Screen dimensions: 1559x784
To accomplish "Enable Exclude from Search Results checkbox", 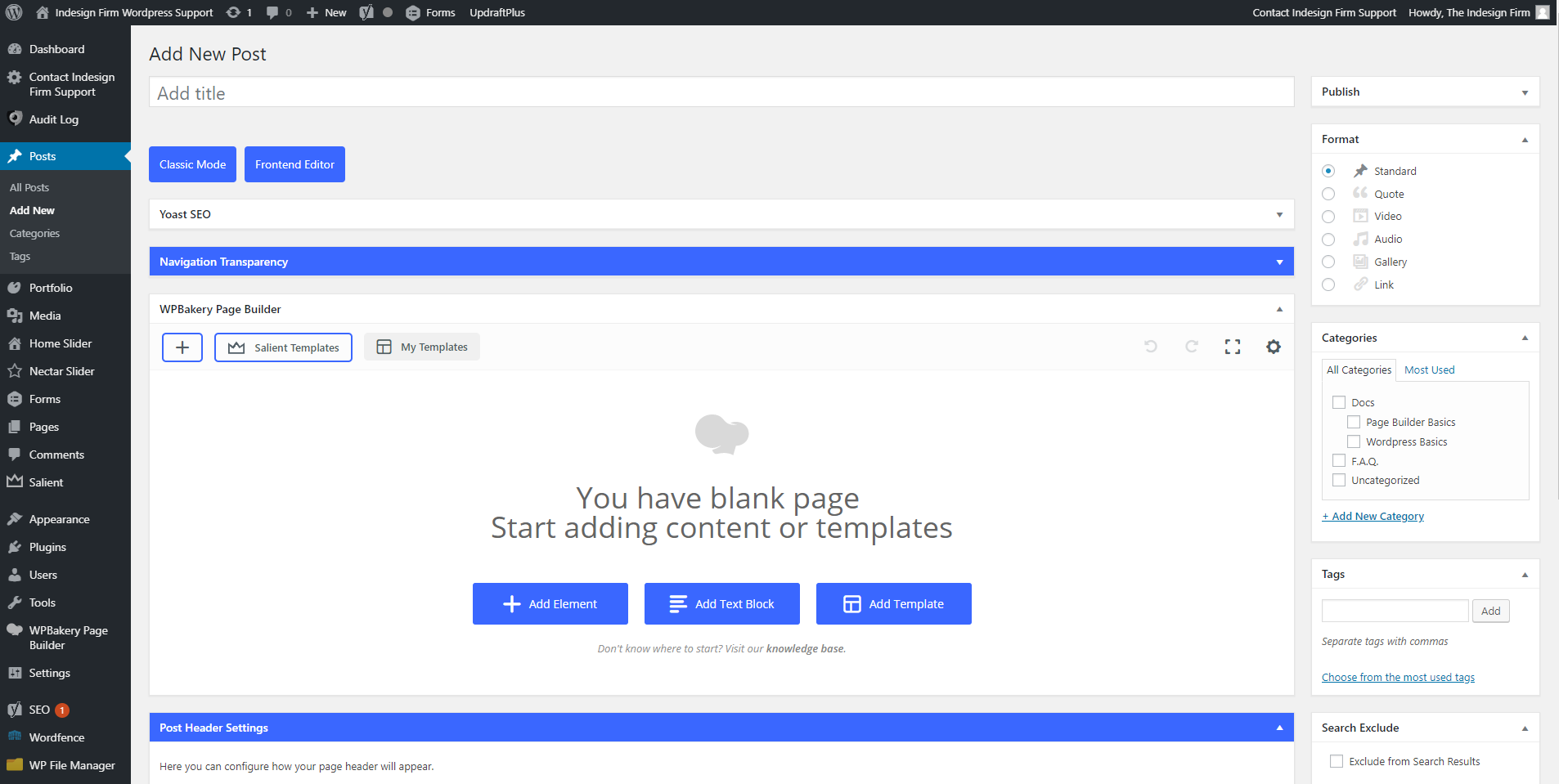I will pyautogui.click(x=1337, y=761).
